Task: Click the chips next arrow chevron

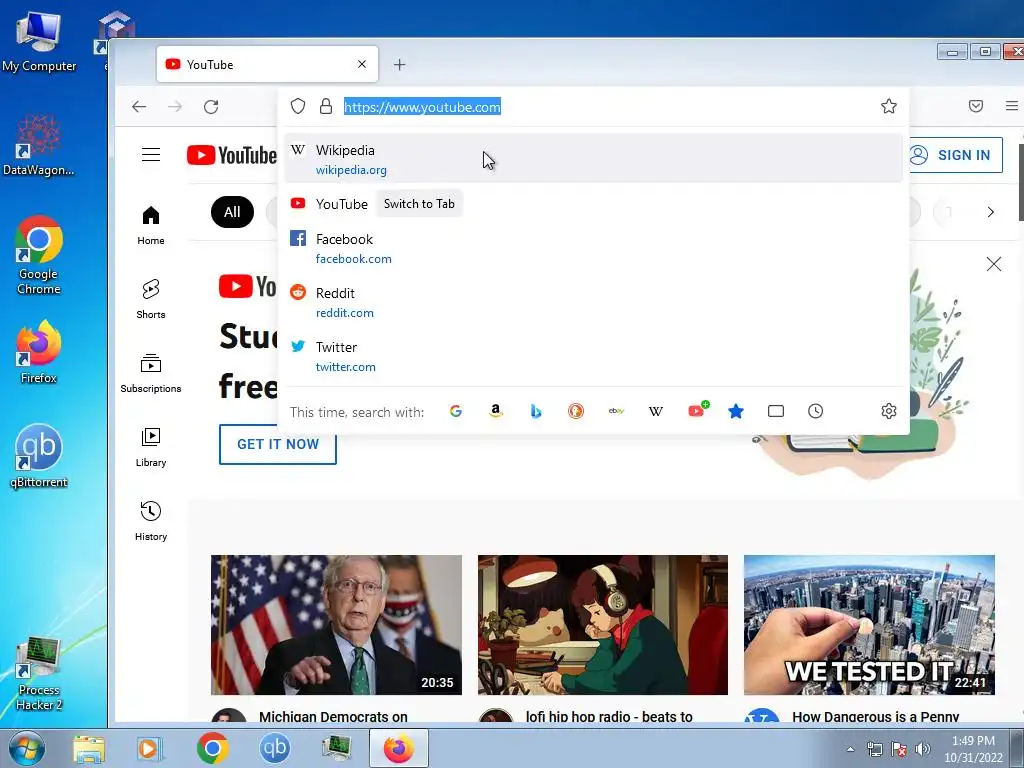Action: (x=991, y=212)
